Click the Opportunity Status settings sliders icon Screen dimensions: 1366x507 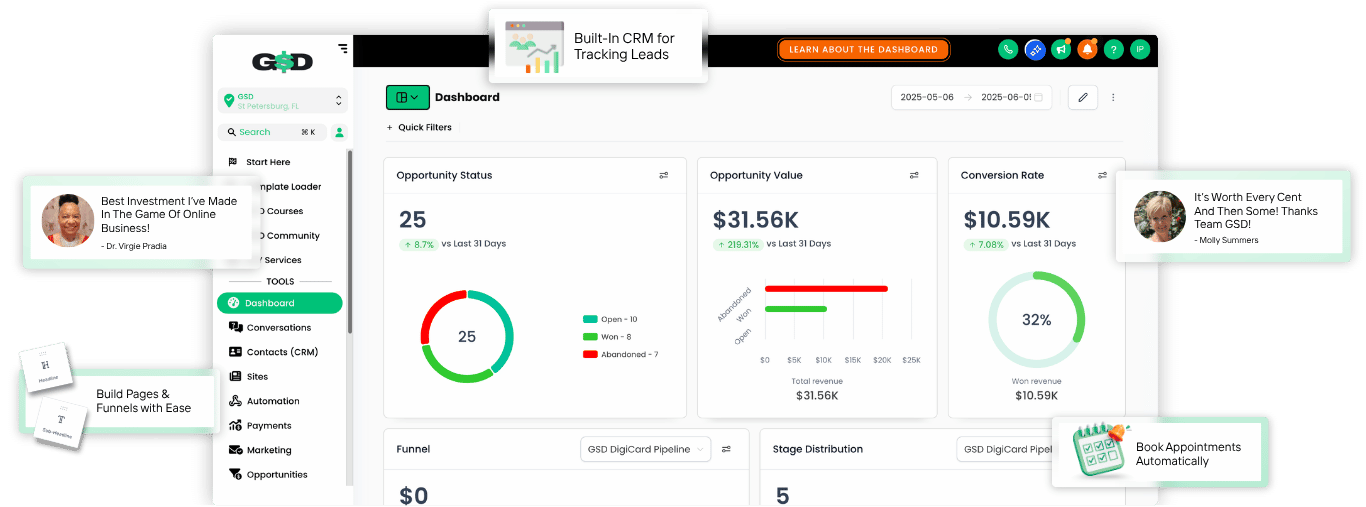pyautogui.click(x=664, y=175)
